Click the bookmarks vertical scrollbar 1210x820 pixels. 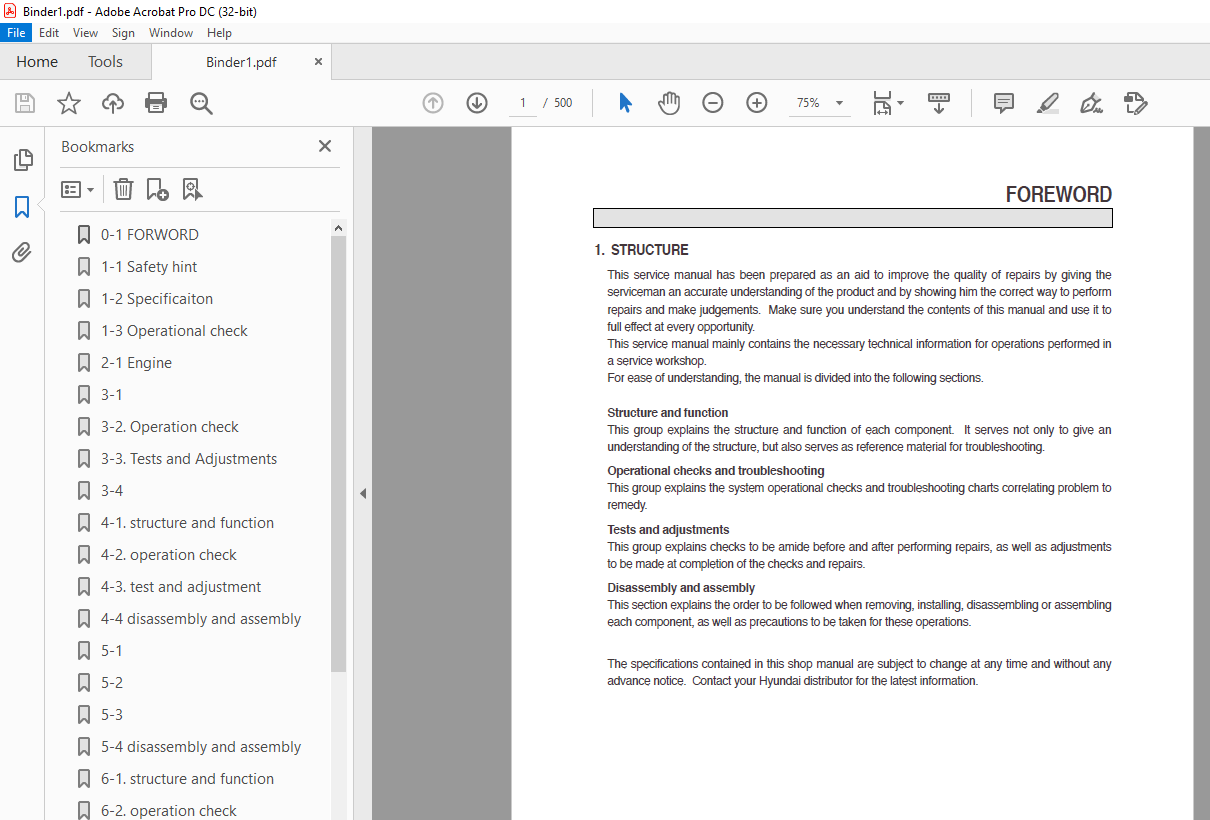pos(339,453)
